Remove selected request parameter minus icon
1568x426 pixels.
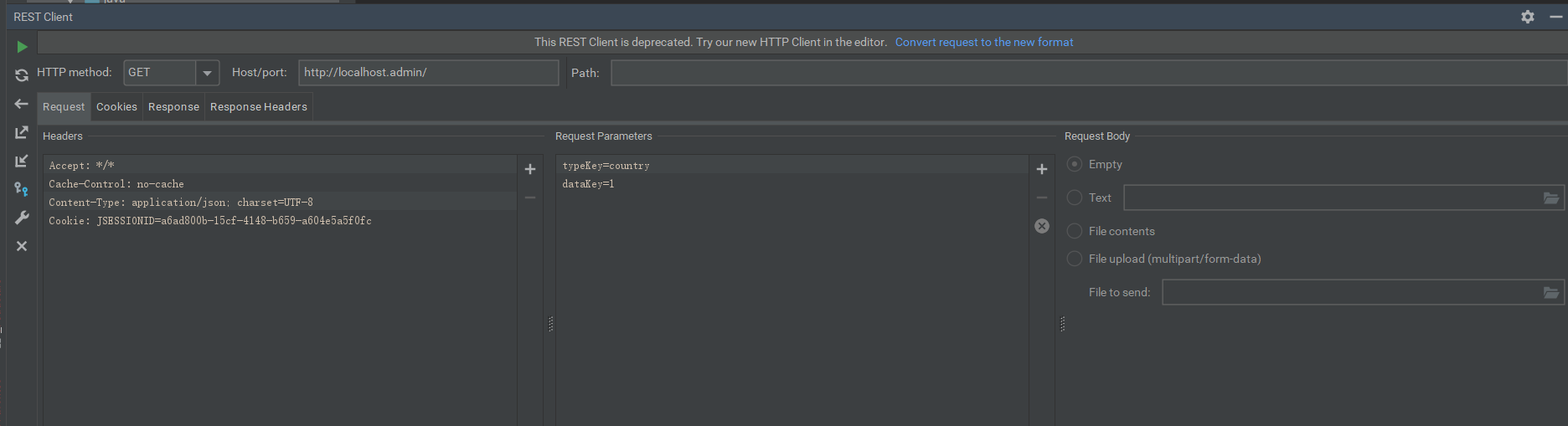click(1042, 198)
